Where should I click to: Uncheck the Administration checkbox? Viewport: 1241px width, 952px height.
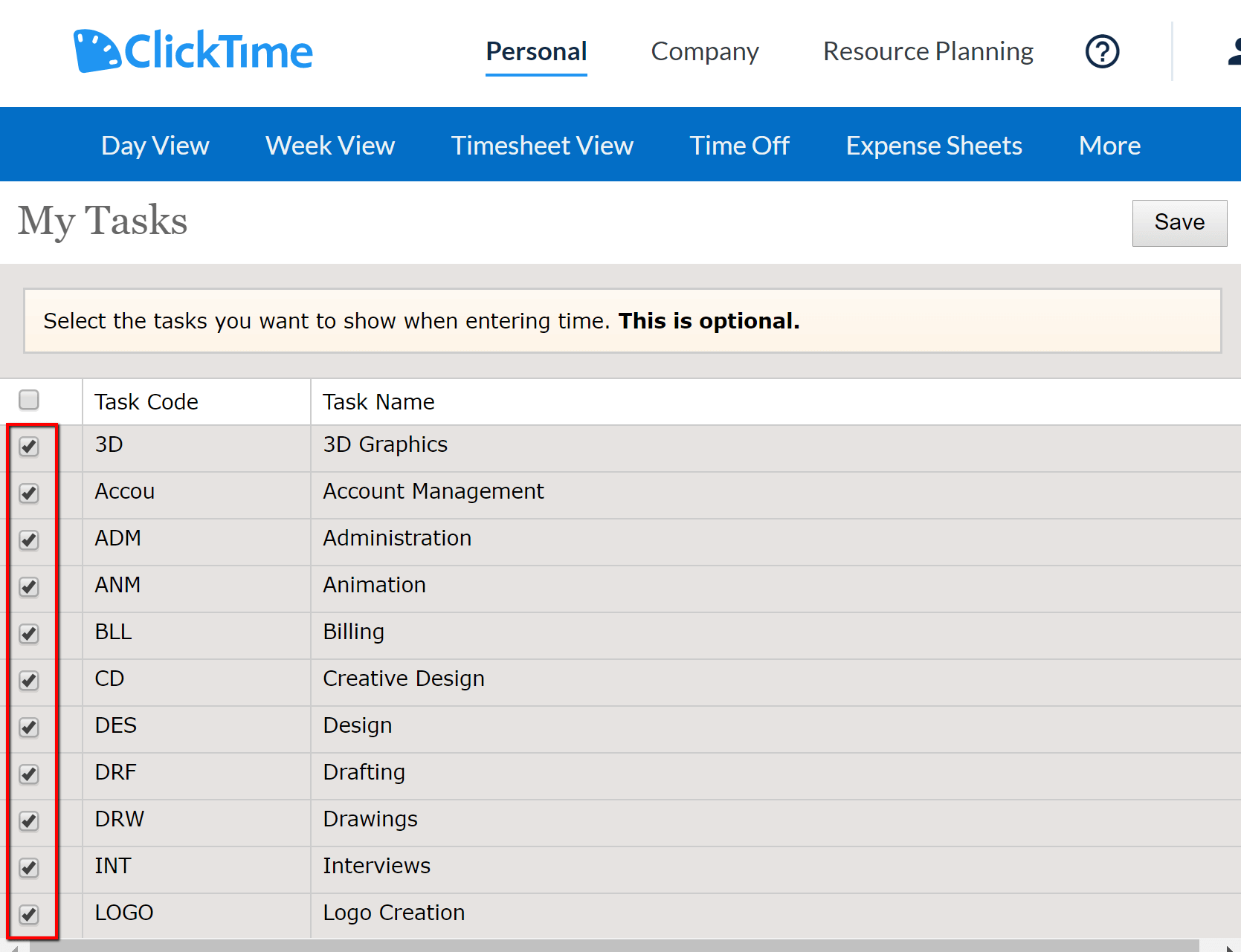(x=29, y=540)
